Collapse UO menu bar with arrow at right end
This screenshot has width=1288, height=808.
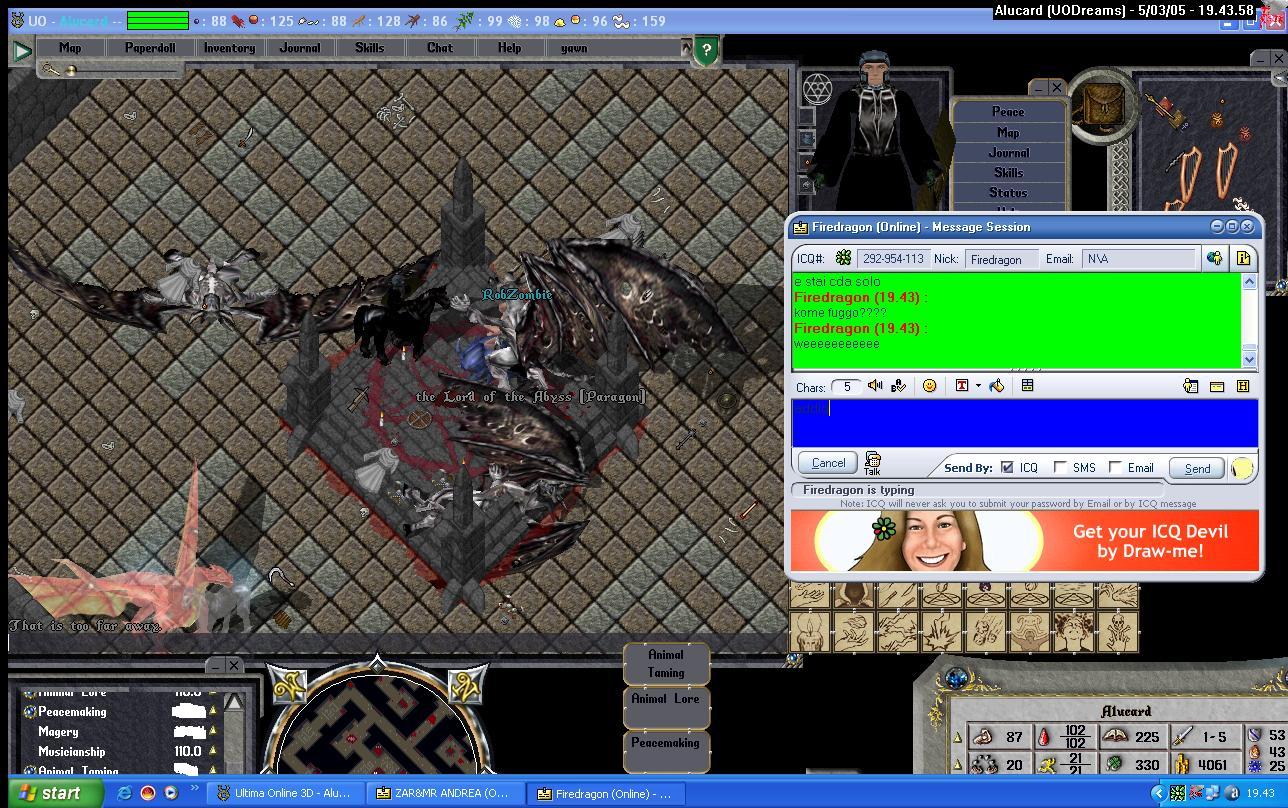click(x=686, y=47)
